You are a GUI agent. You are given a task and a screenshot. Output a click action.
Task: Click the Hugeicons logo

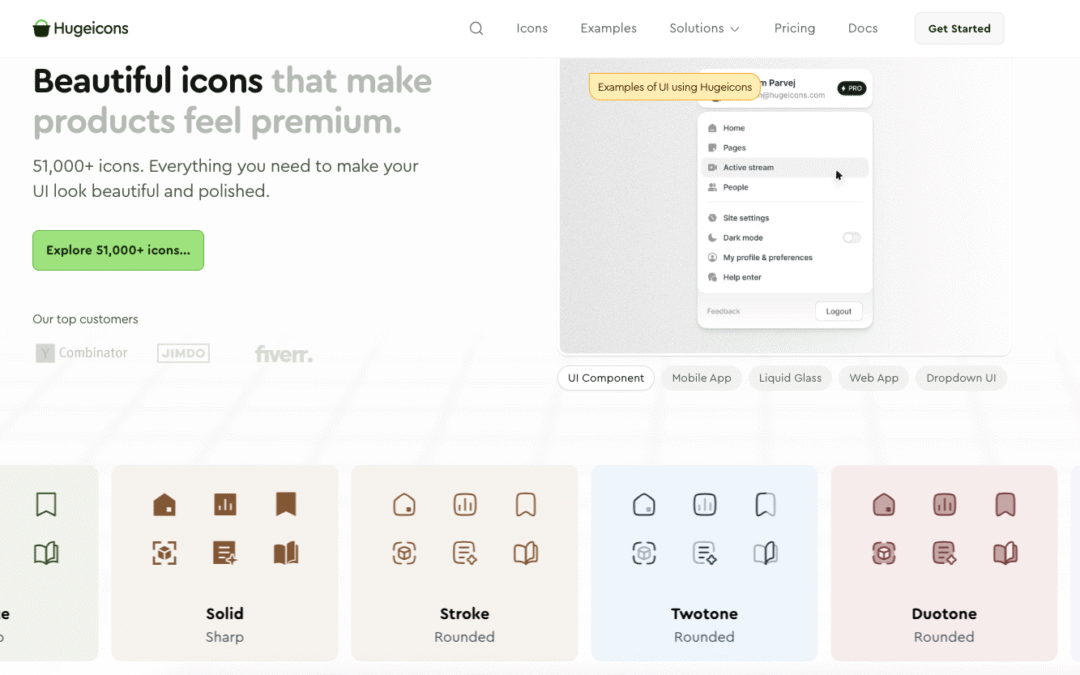(81, 28)
